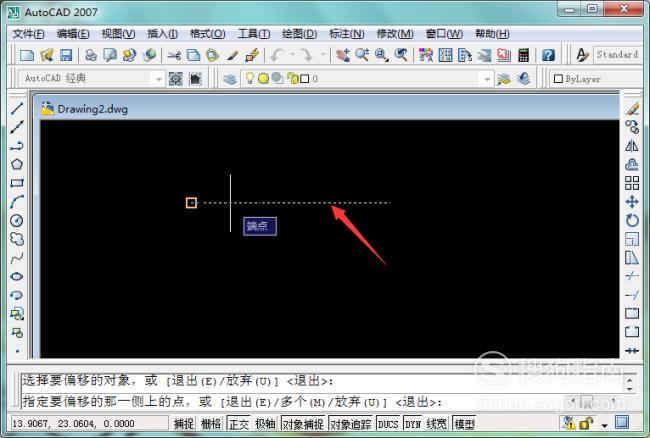Viewport: 650px width, 438px height.
Task: Toggle 极轴 polar tracking
Action: (x=265, y=423)
